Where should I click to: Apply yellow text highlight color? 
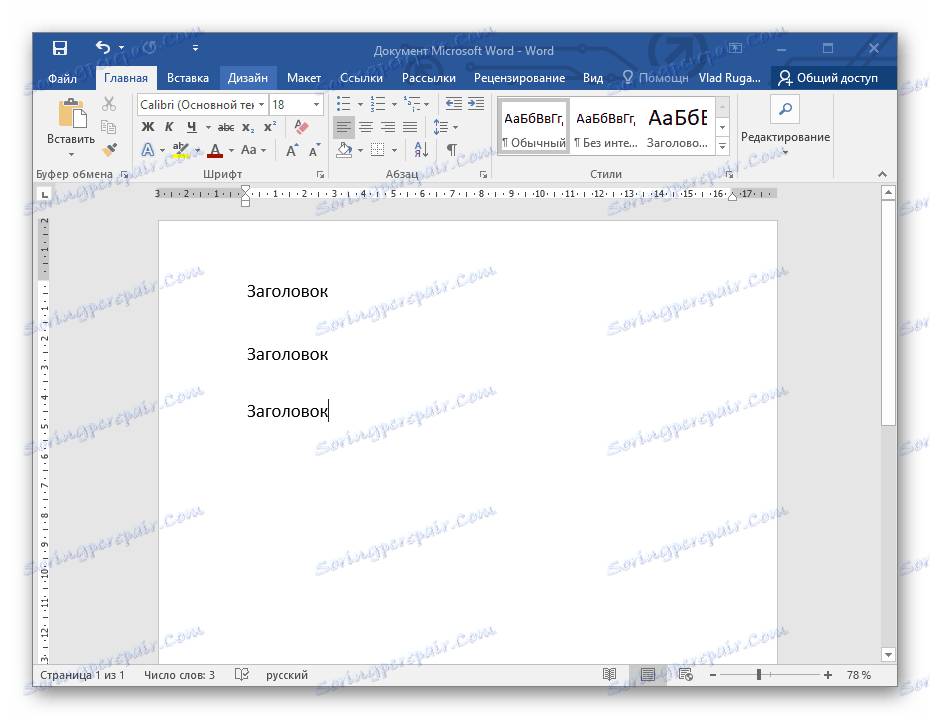(180, 150)
